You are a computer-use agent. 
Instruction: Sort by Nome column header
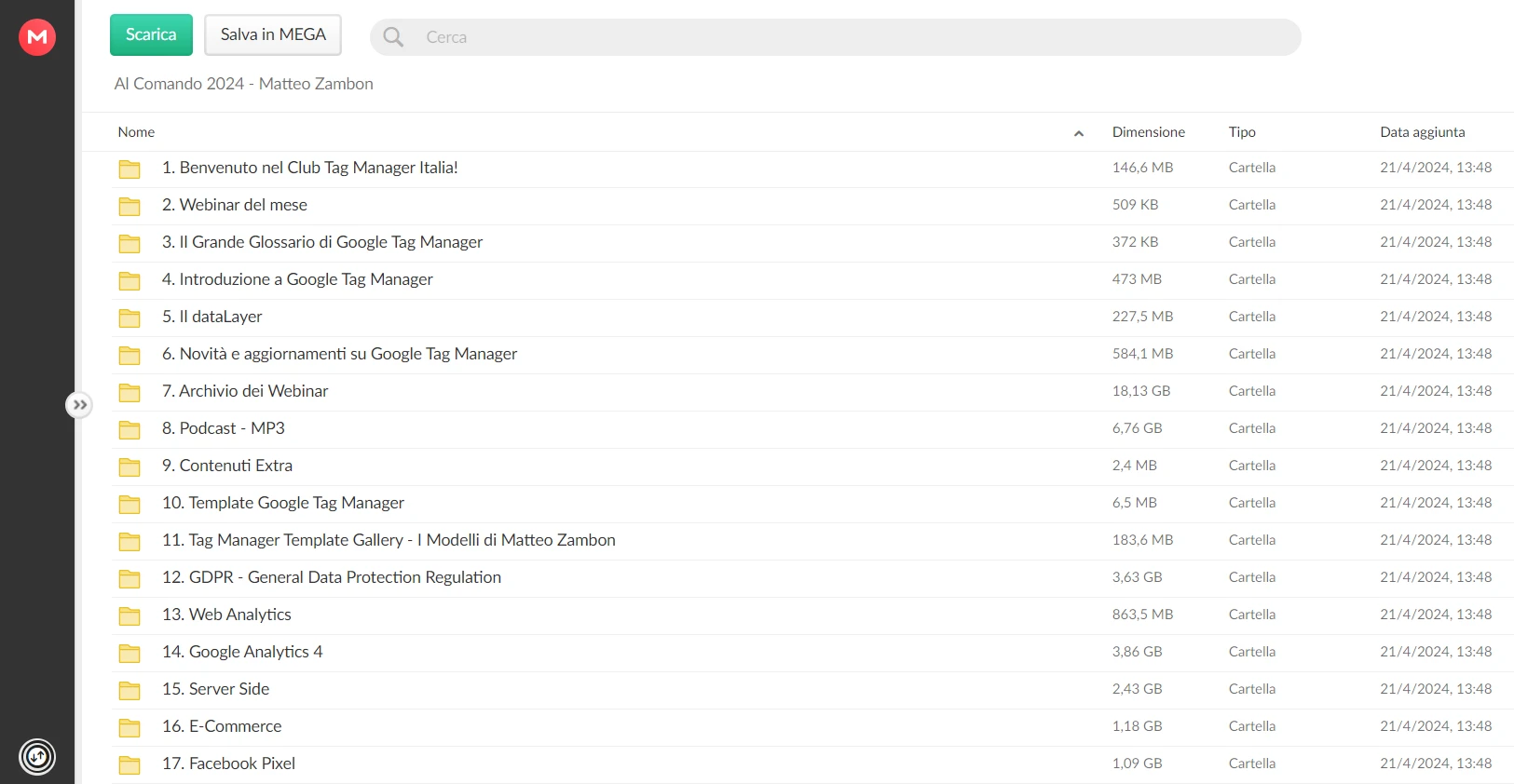coord(136,132)
